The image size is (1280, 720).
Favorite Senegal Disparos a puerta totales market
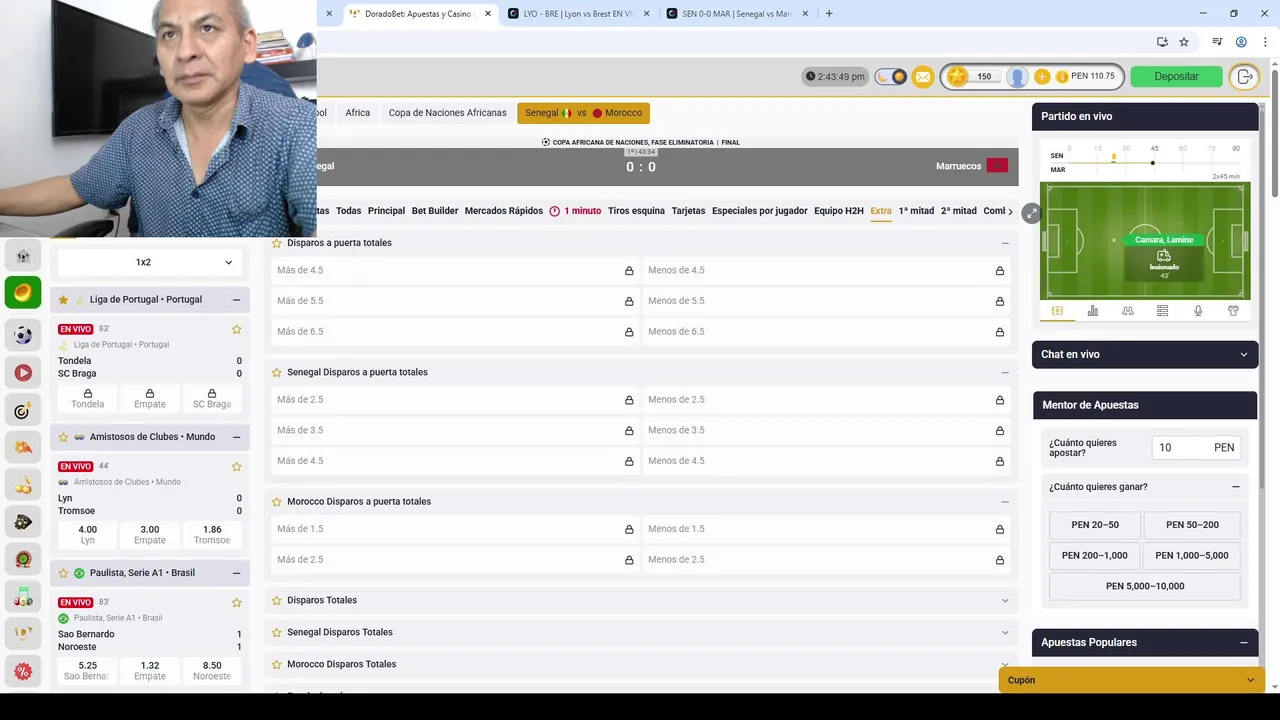click(277, 372)
